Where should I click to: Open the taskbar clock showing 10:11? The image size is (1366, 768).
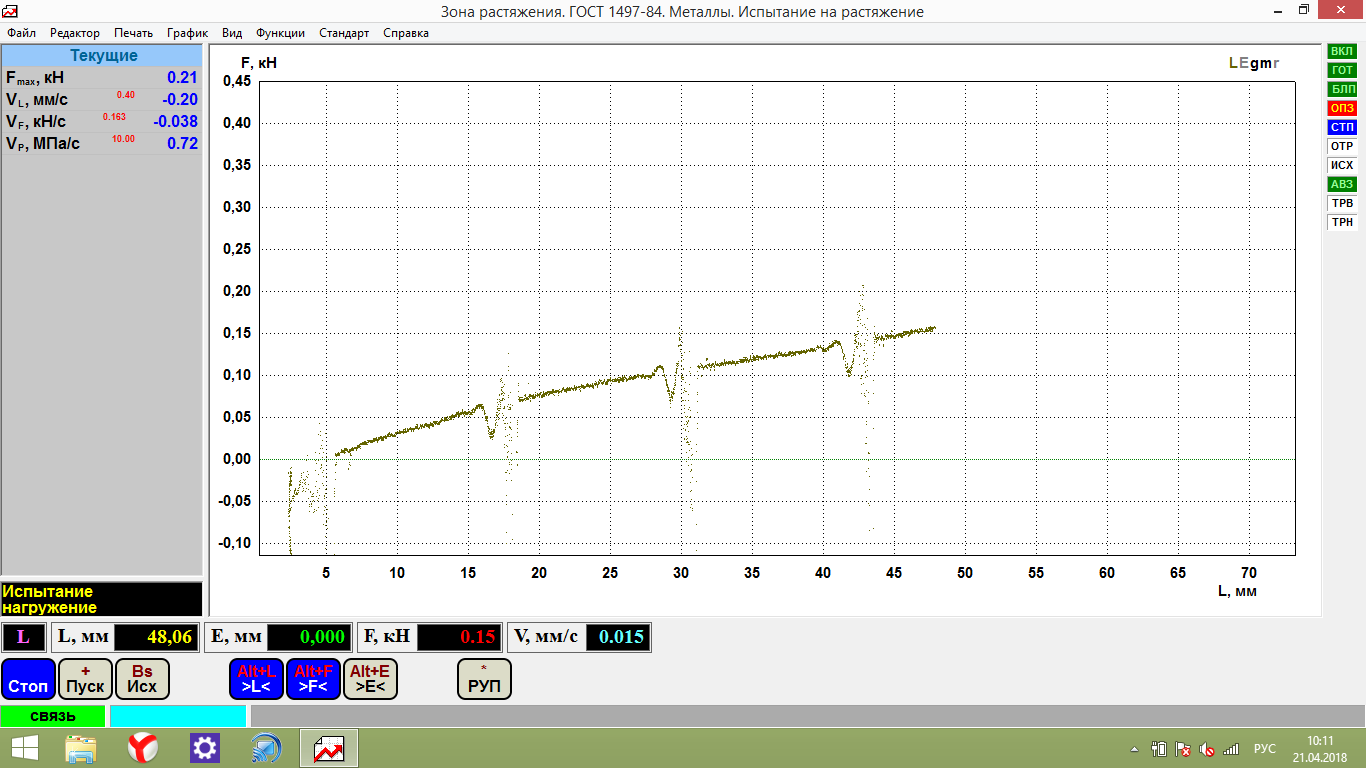tap(1320, 748)
